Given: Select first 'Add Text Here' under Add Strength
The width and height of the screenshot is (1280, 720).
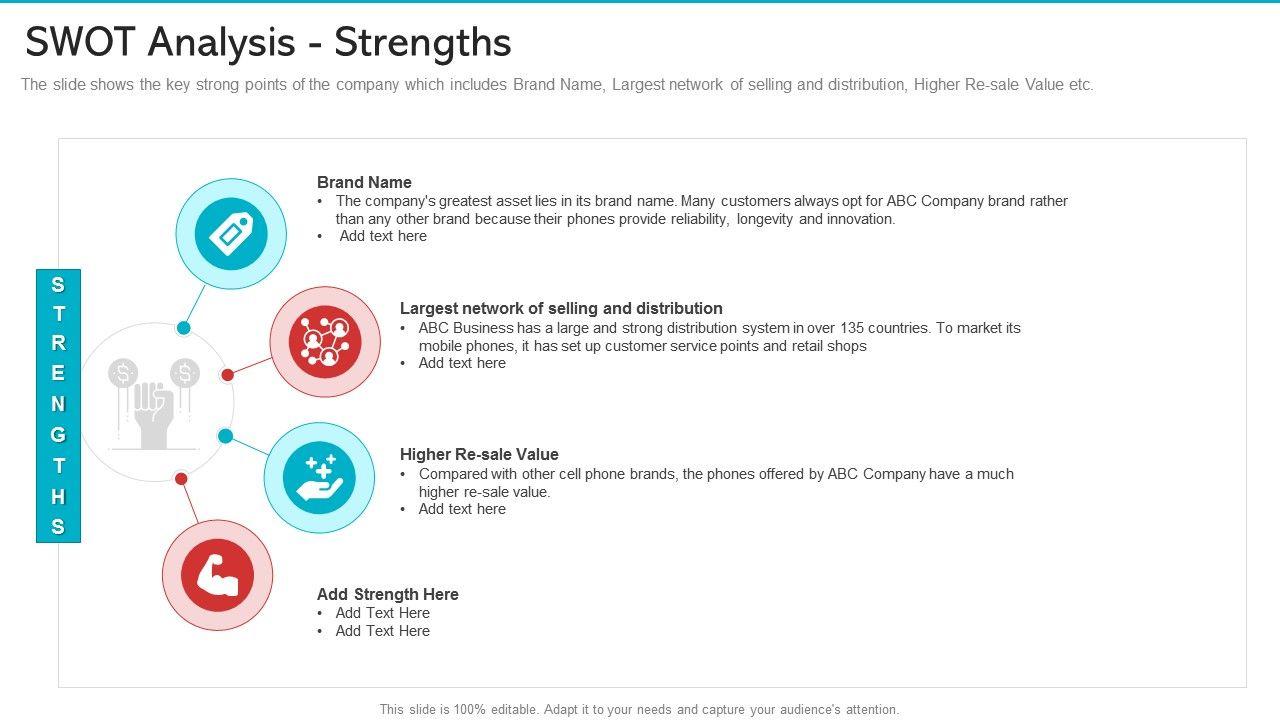Looking at the screenshot, I should coord(383,613).
